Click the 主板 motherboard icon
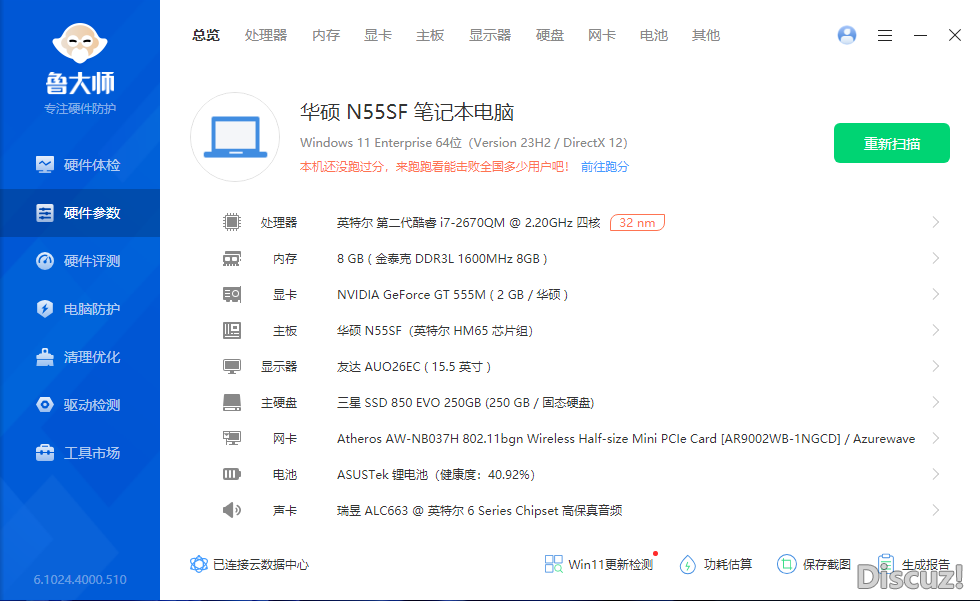The width and height of the screenshot is (980, 601). pos(232,330)
